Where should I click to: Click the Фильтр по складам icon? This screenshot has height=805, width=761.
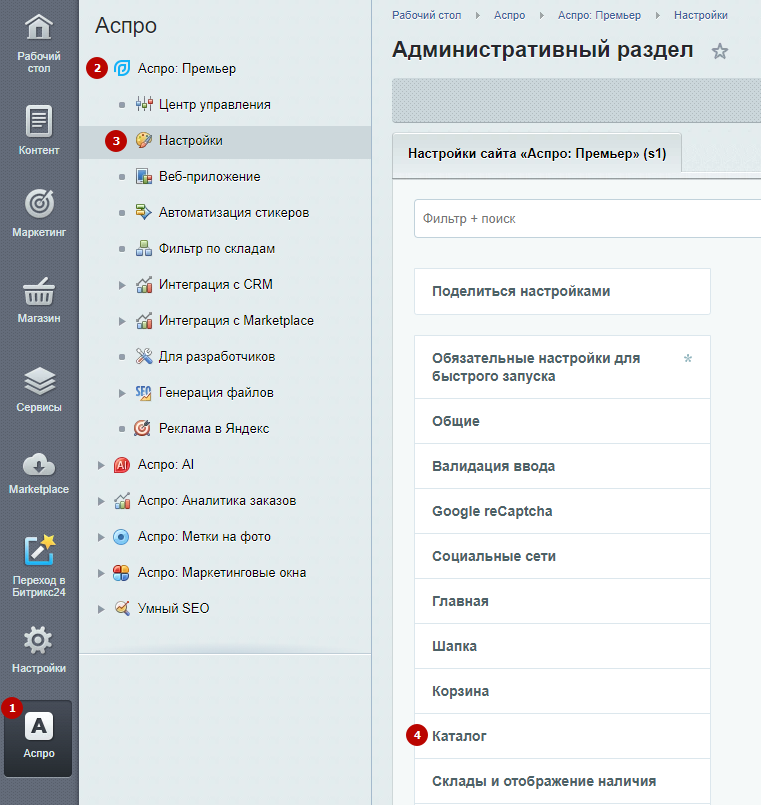(x=144, y=248)
